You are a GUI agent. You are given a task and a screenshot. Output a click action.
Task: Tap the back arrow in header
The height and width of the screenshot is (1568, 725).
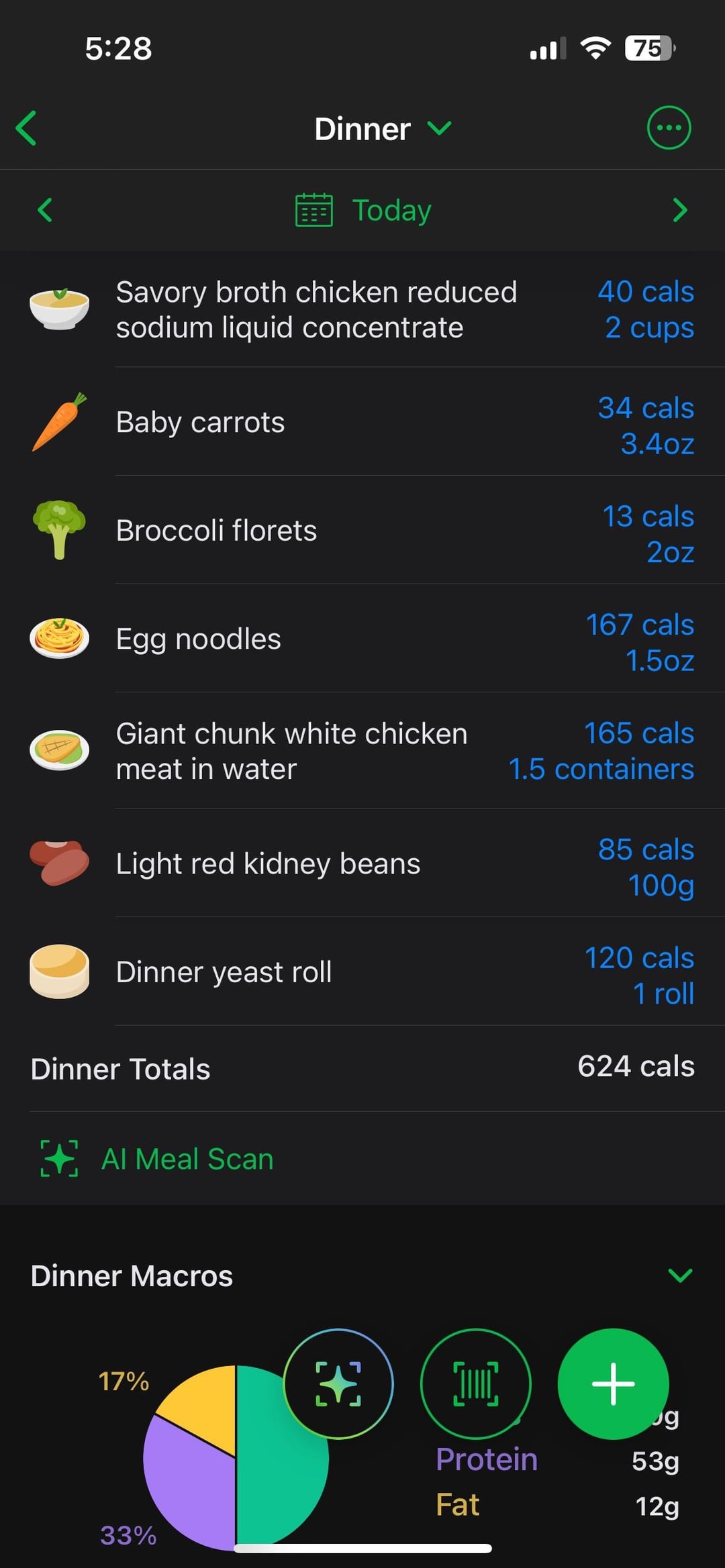pos(27,128)
